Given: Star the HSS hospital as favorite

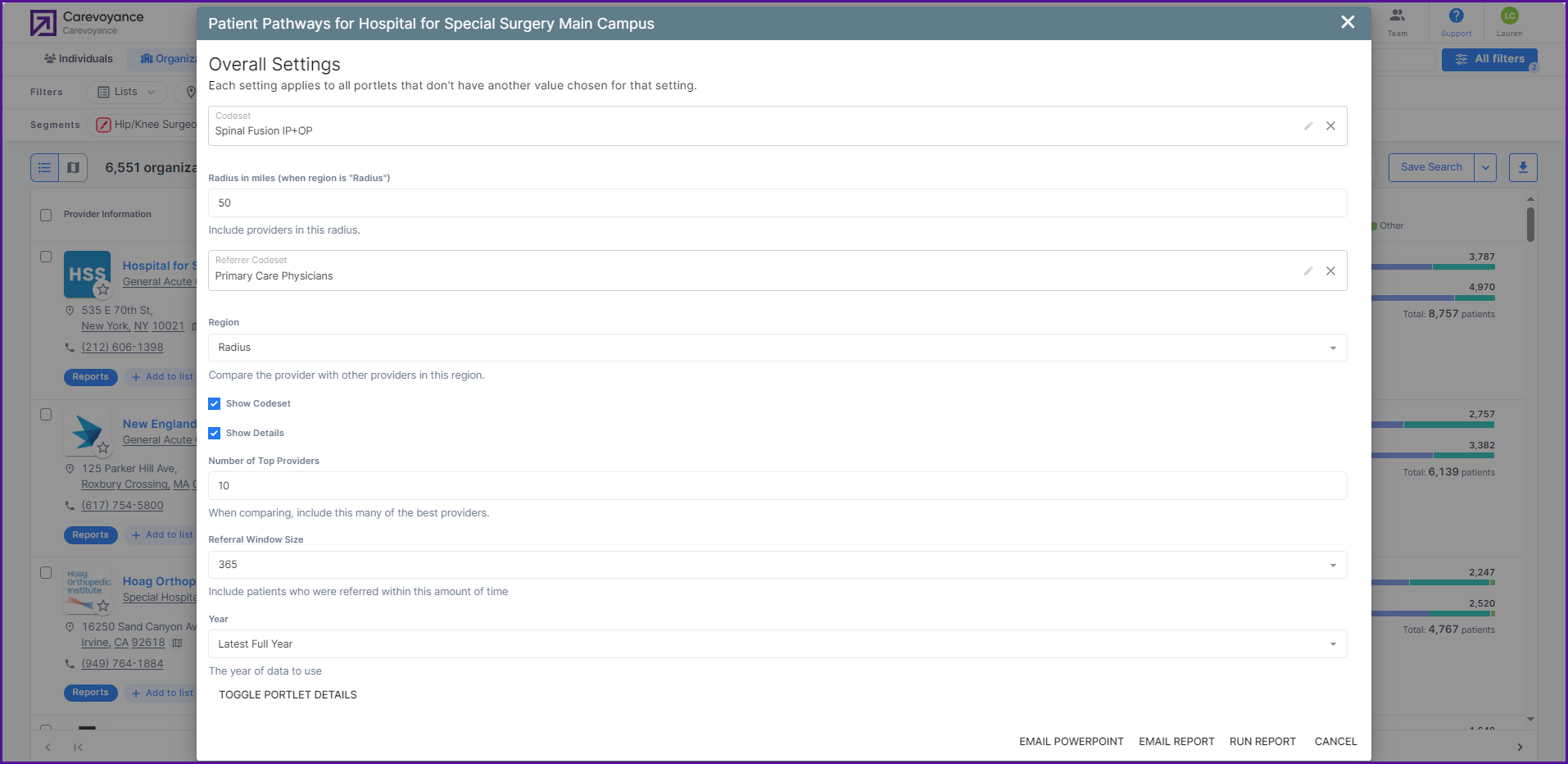Looking at the screenshot, I should pos(102,289).
